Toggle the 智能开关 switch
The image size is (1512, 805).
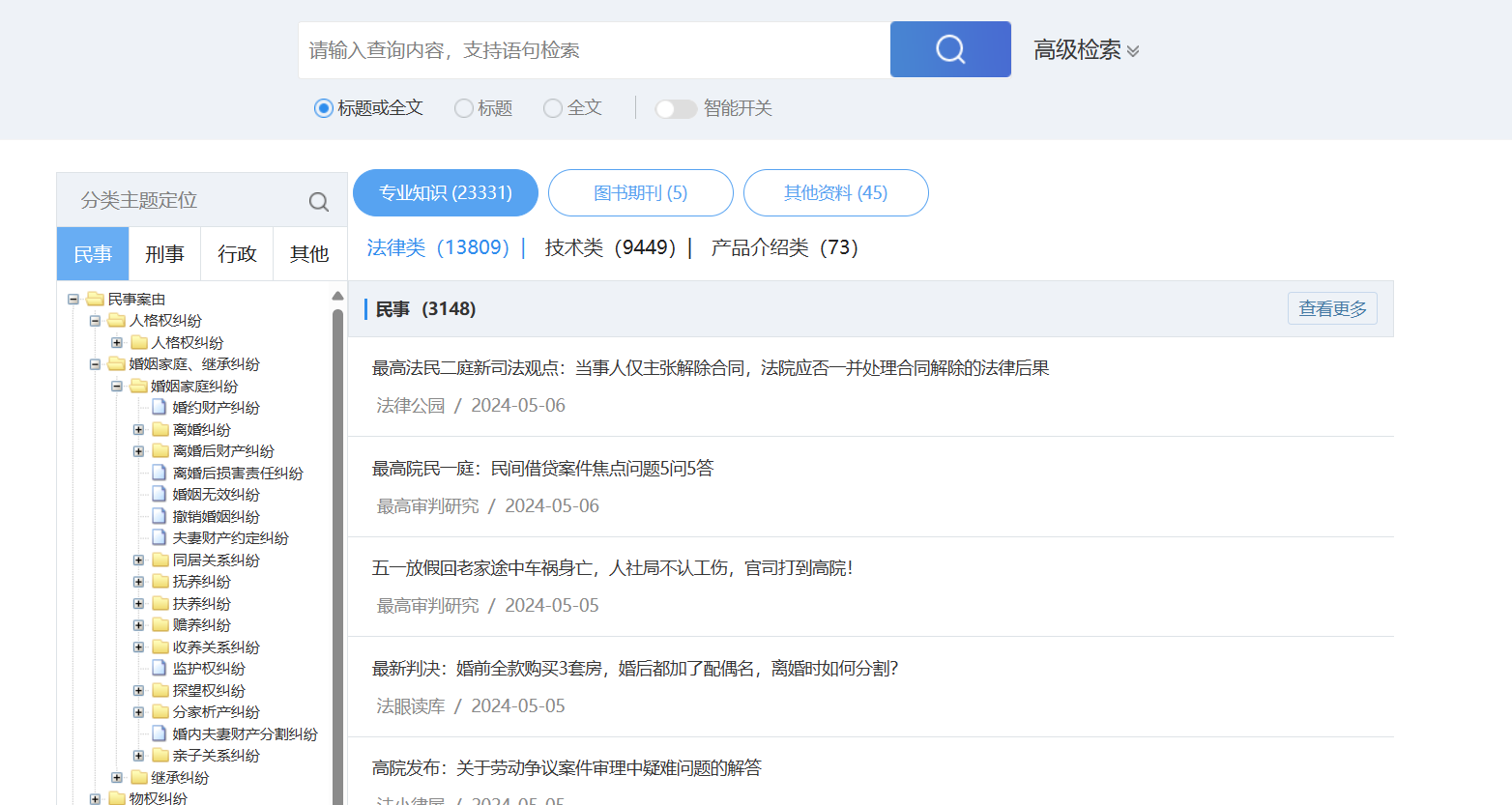click(676, 109)
